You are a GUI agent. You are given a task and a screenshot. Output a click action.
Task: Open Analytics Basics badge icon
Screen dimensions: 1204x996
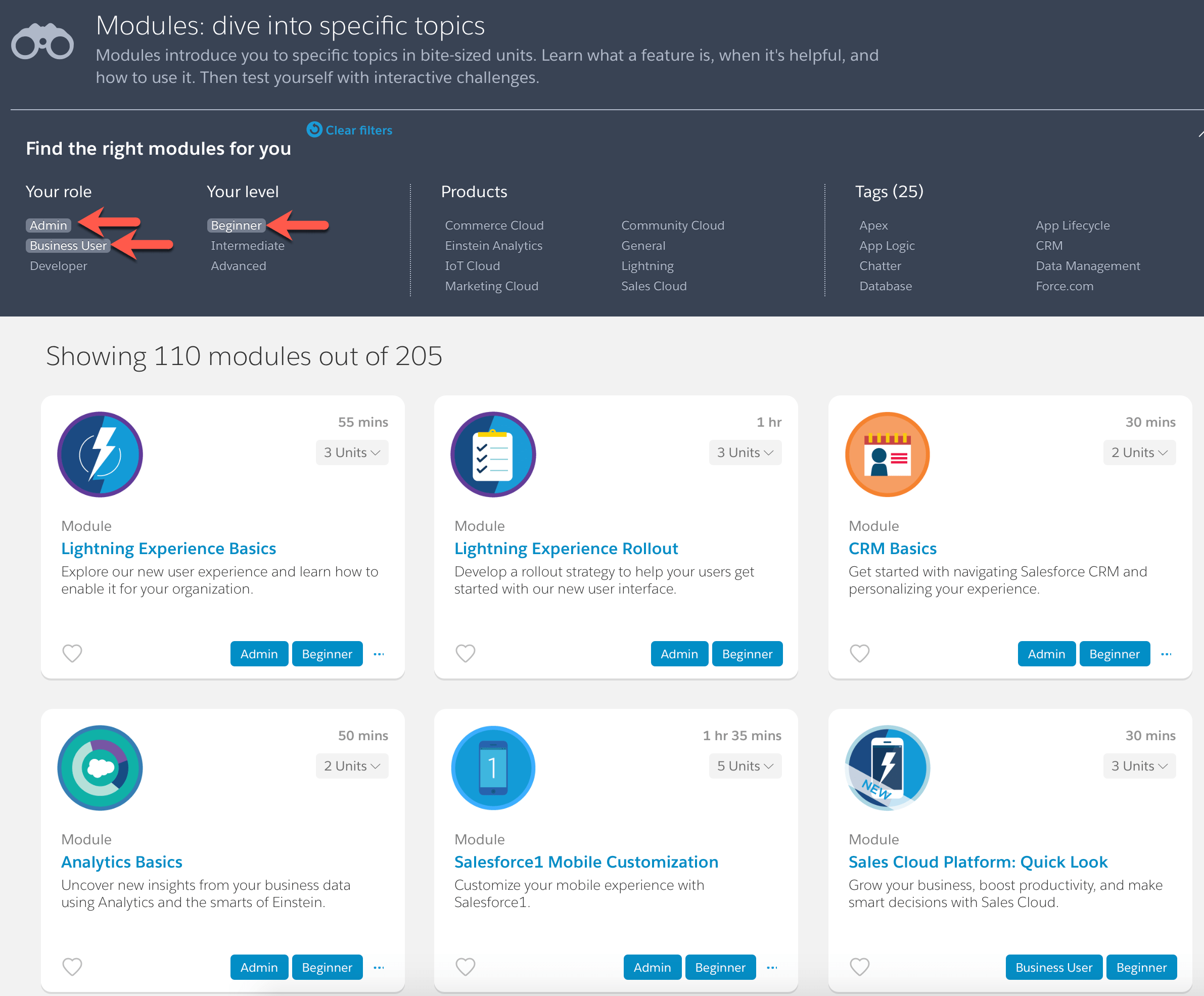100,768
